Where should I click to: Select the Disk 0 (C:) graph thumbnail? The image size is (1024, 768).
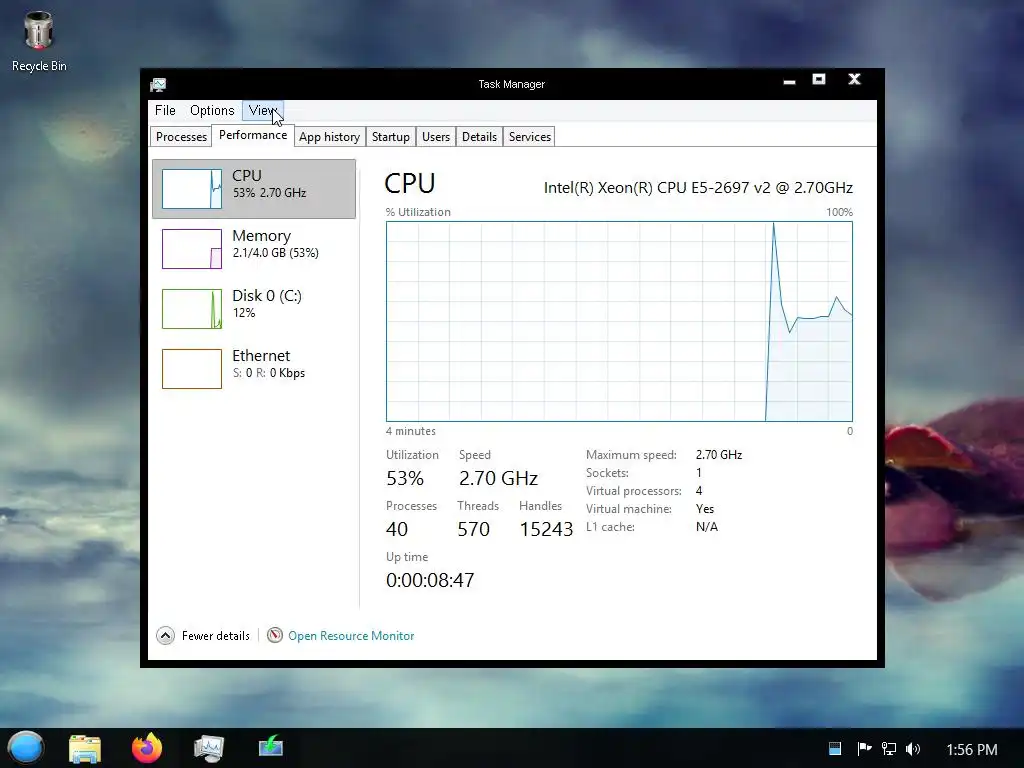click(x=192, y=309)
